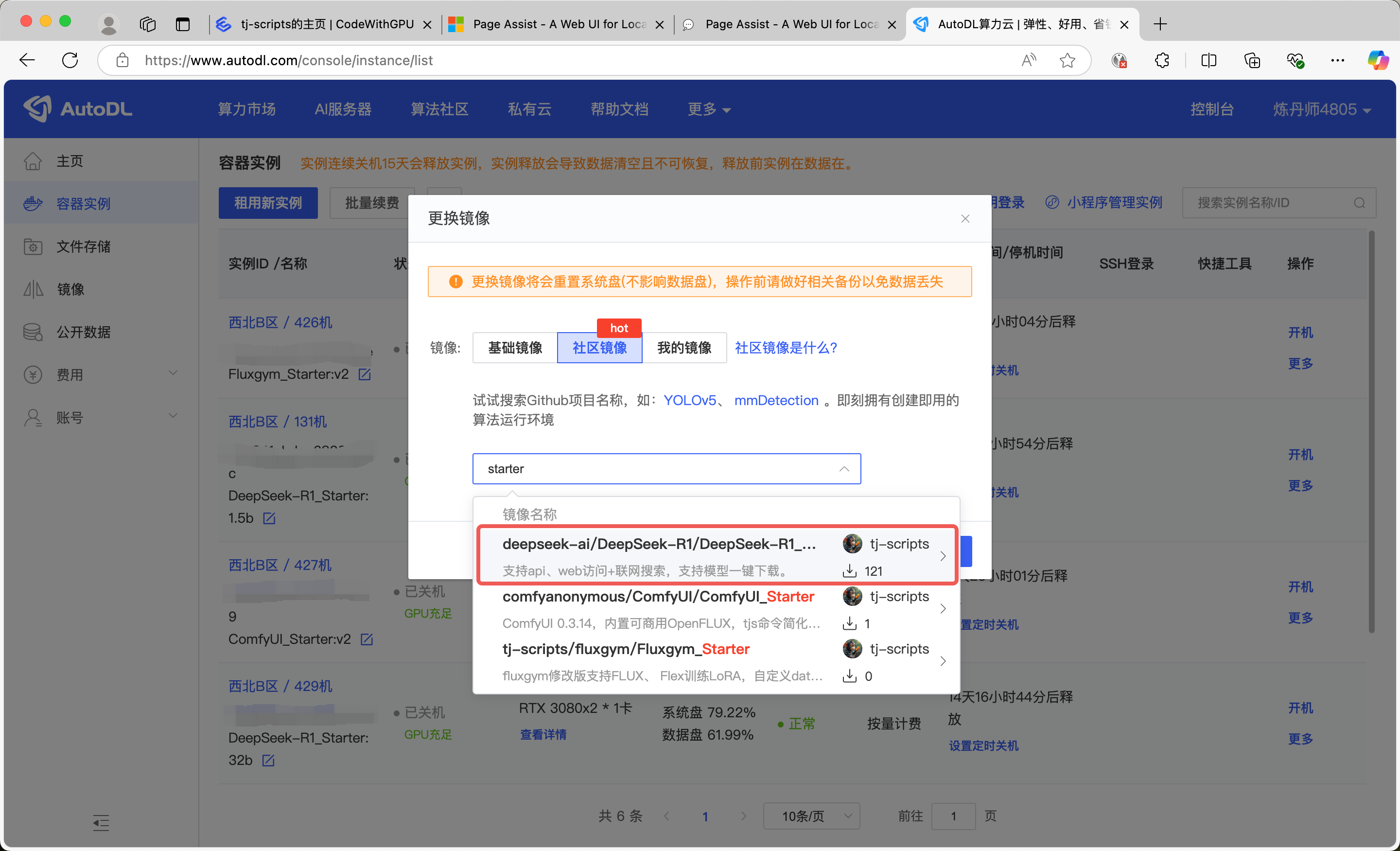Click 设置定时关机 for 429机 row
Image resolution: width=1400 pixels, height=851 pixels.
tap(983, 745)
